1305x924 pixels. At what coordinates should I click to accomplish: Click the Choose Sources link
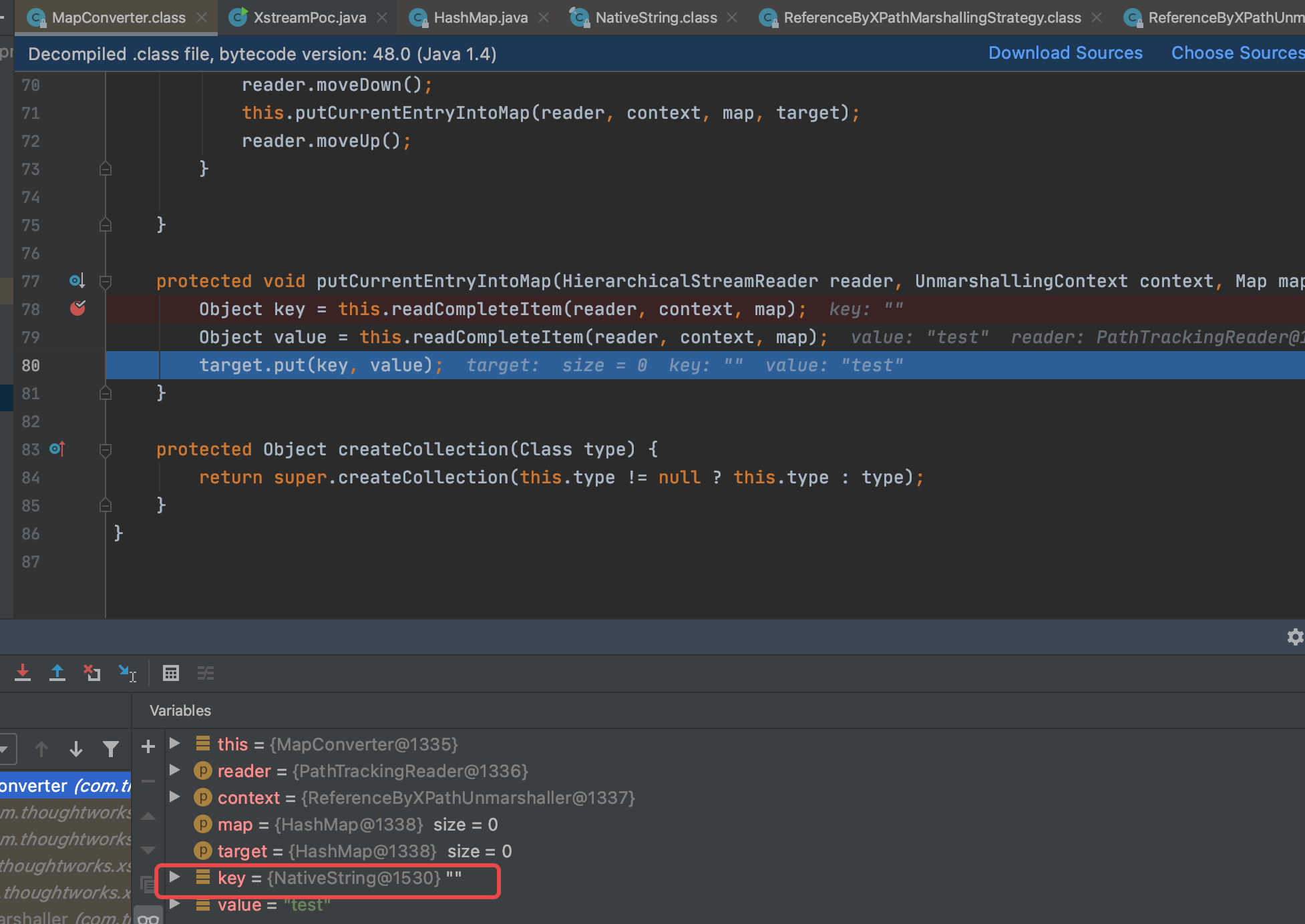tap(1237, 53)
